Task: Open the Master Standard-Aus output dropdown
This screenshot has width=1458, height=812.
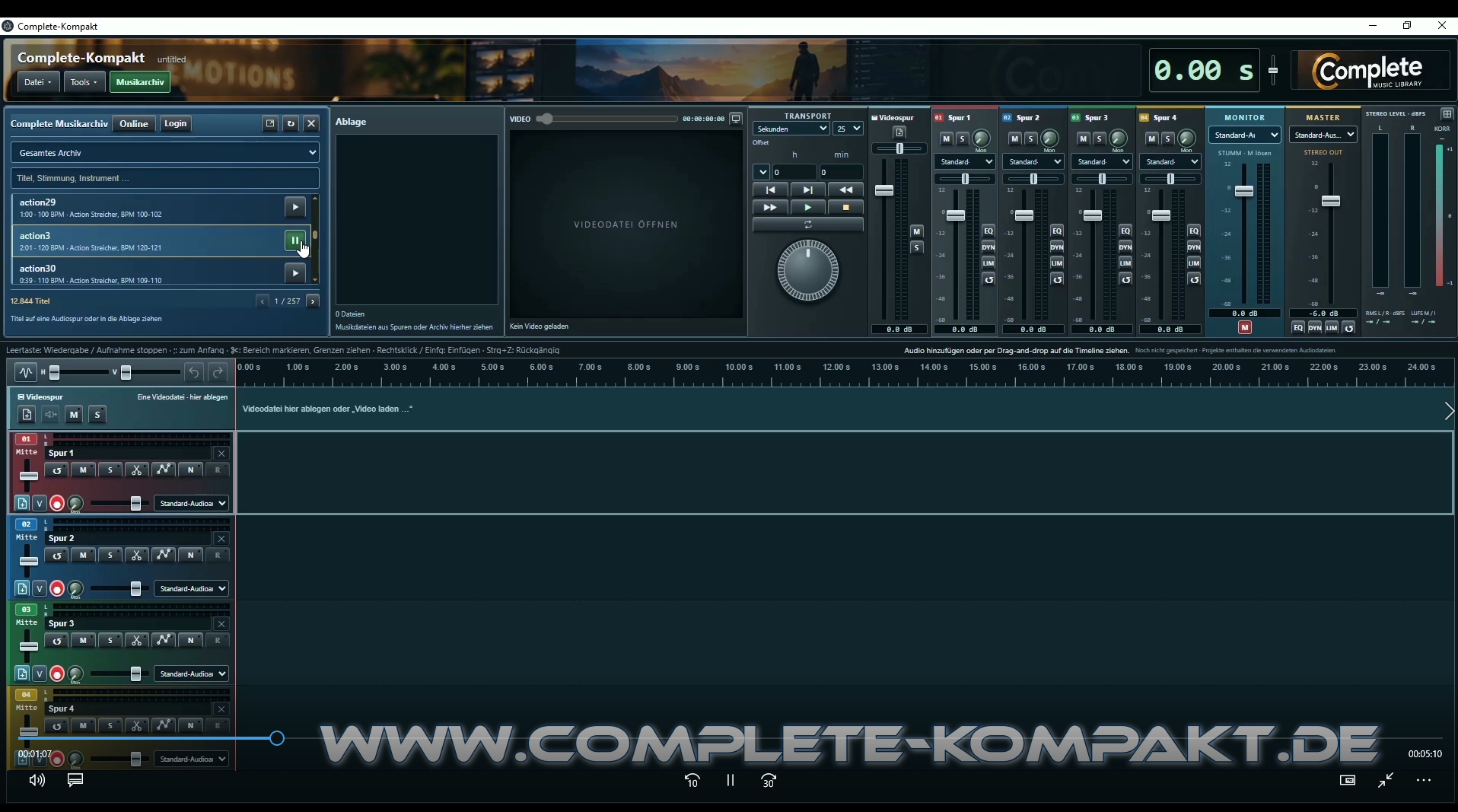Action: coord(1323,135)
